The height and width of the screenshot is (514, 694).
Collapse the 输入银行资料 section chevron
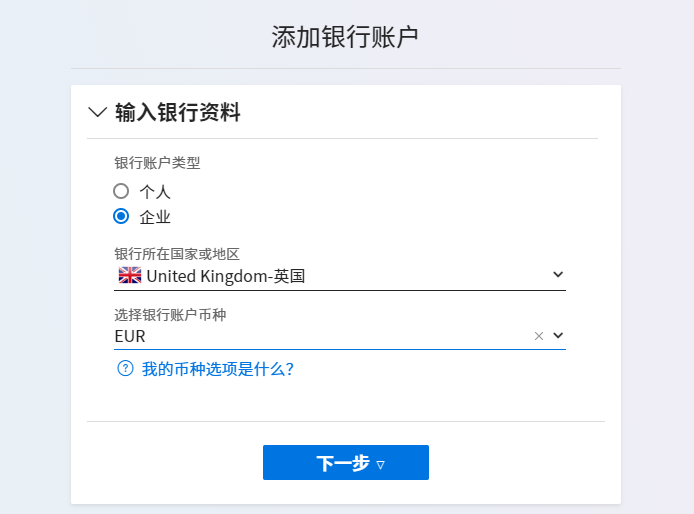97,112
